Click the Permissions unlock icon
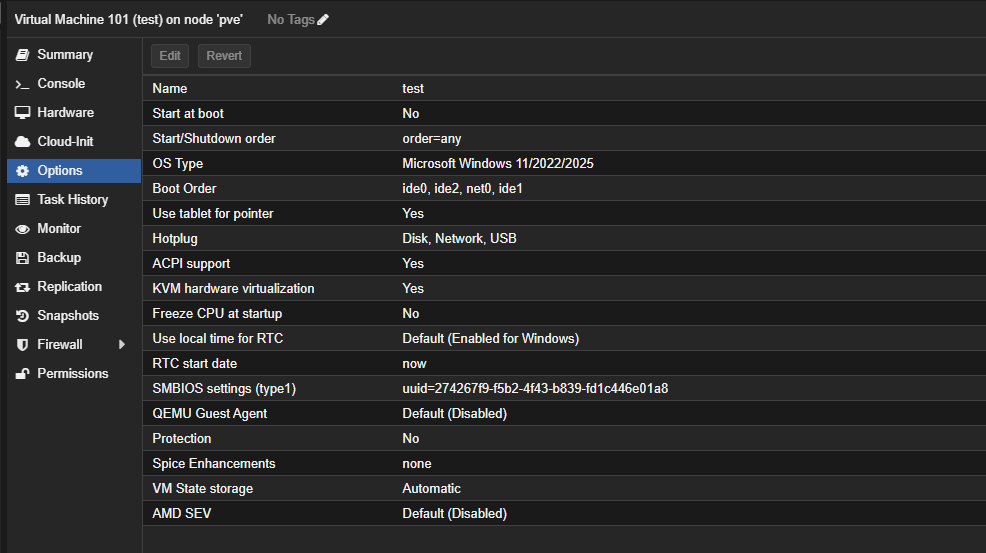 pyautogui.click(x=22, y=374)
